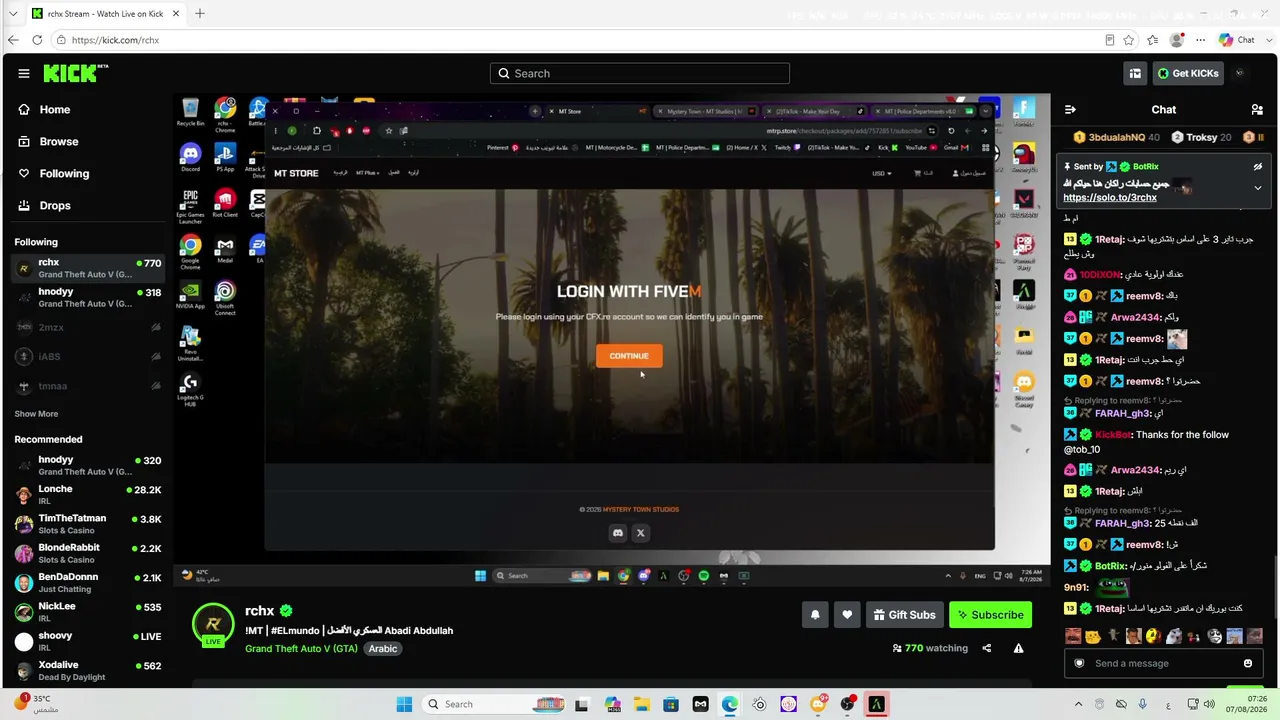Open the Kick shop icon beside Get KICKs
Image resolution: width=1280 pixels, height=720 pixels.
(x=1135, y=73)
